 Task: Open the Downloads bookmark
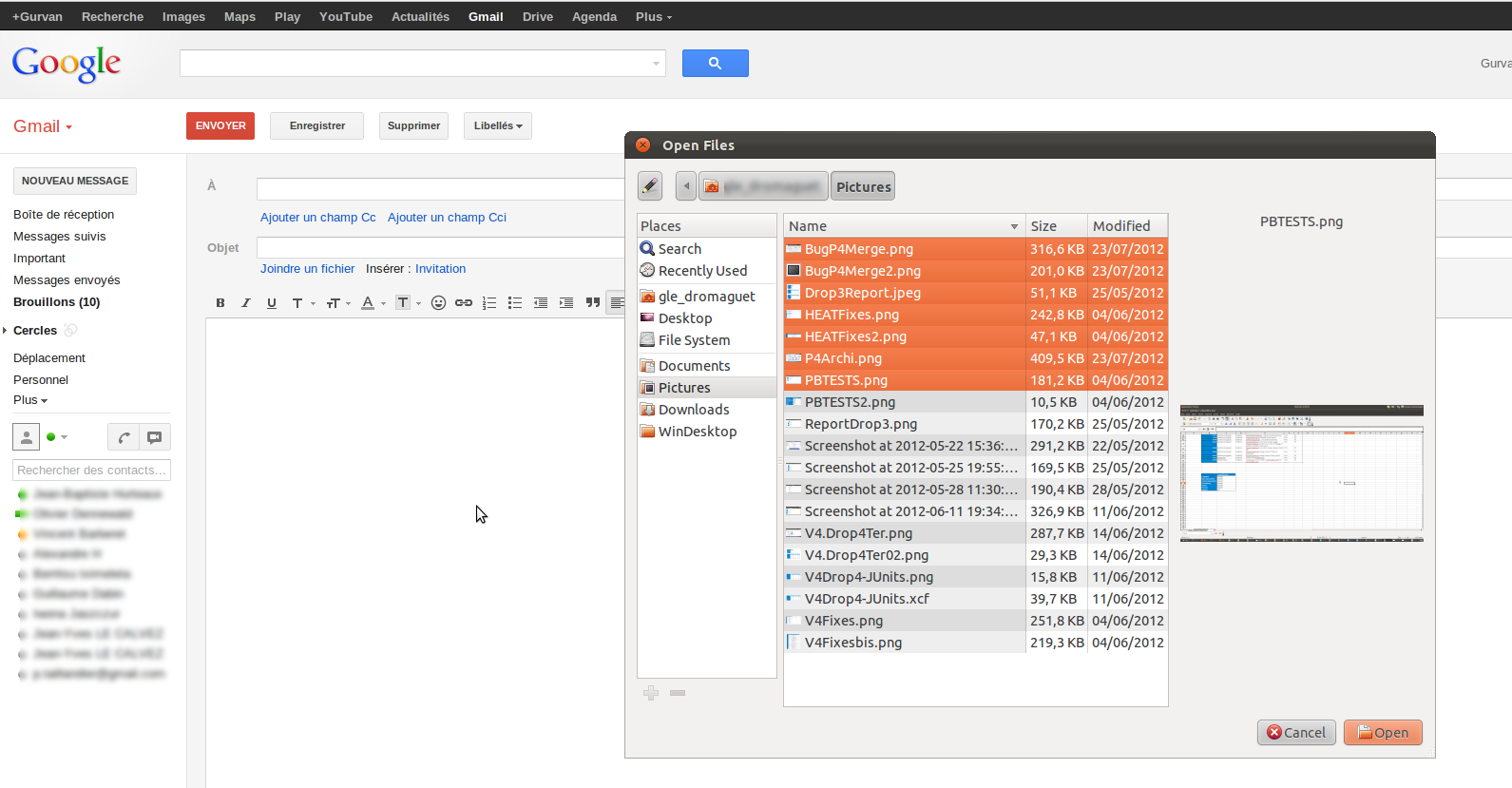(x=707, y=410)
